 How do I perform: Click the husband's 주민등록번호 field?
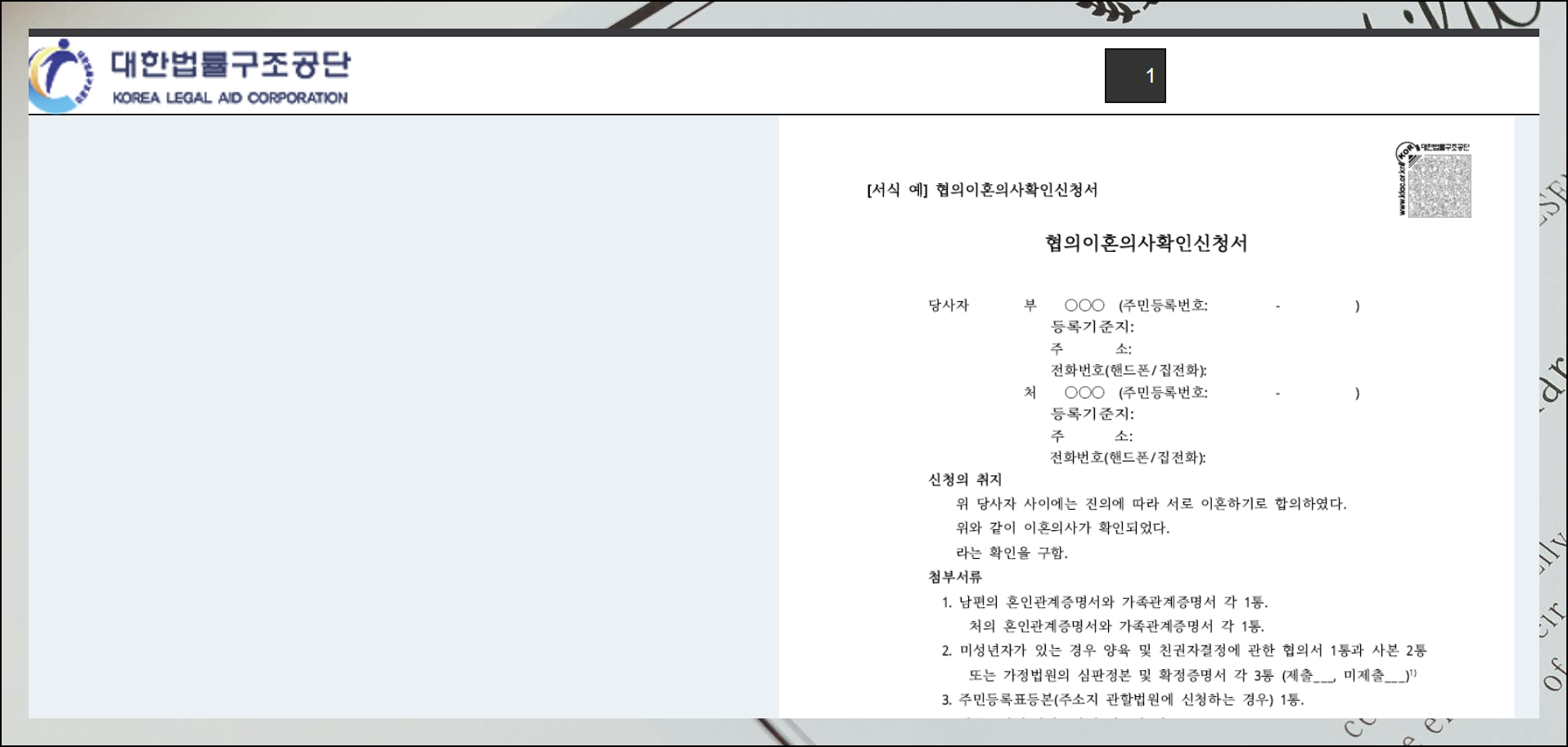(1239, 305)
